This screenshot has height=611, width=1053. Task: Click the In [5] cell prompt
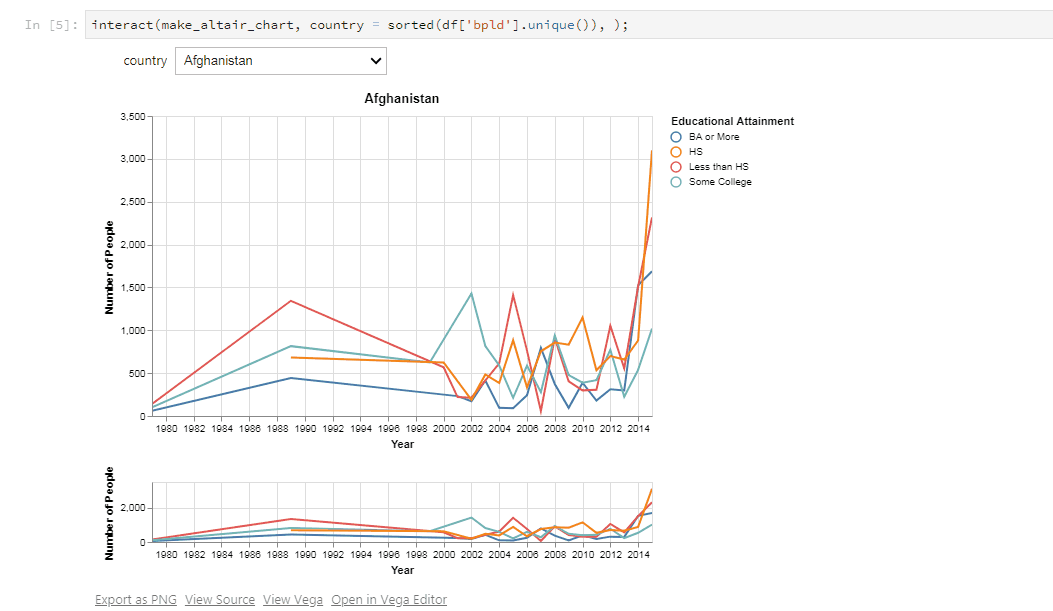pos(51,25)
